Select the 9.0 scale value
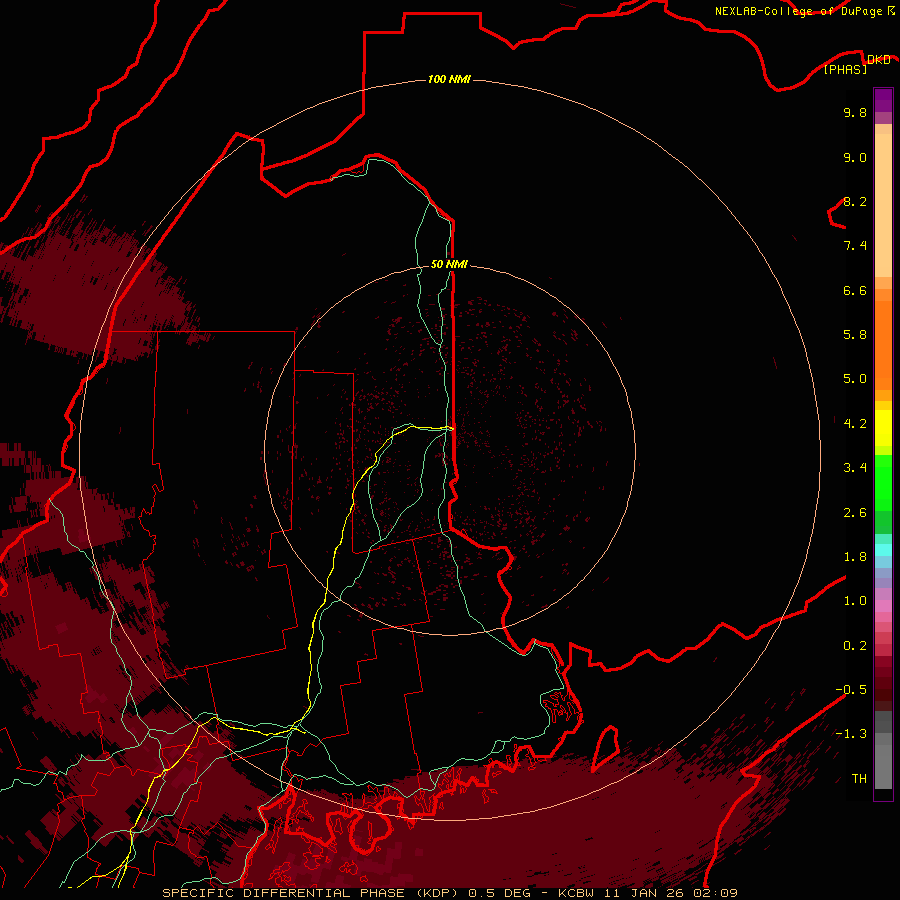The height and width of the screenshot is (900, 900). click(855, 157)
